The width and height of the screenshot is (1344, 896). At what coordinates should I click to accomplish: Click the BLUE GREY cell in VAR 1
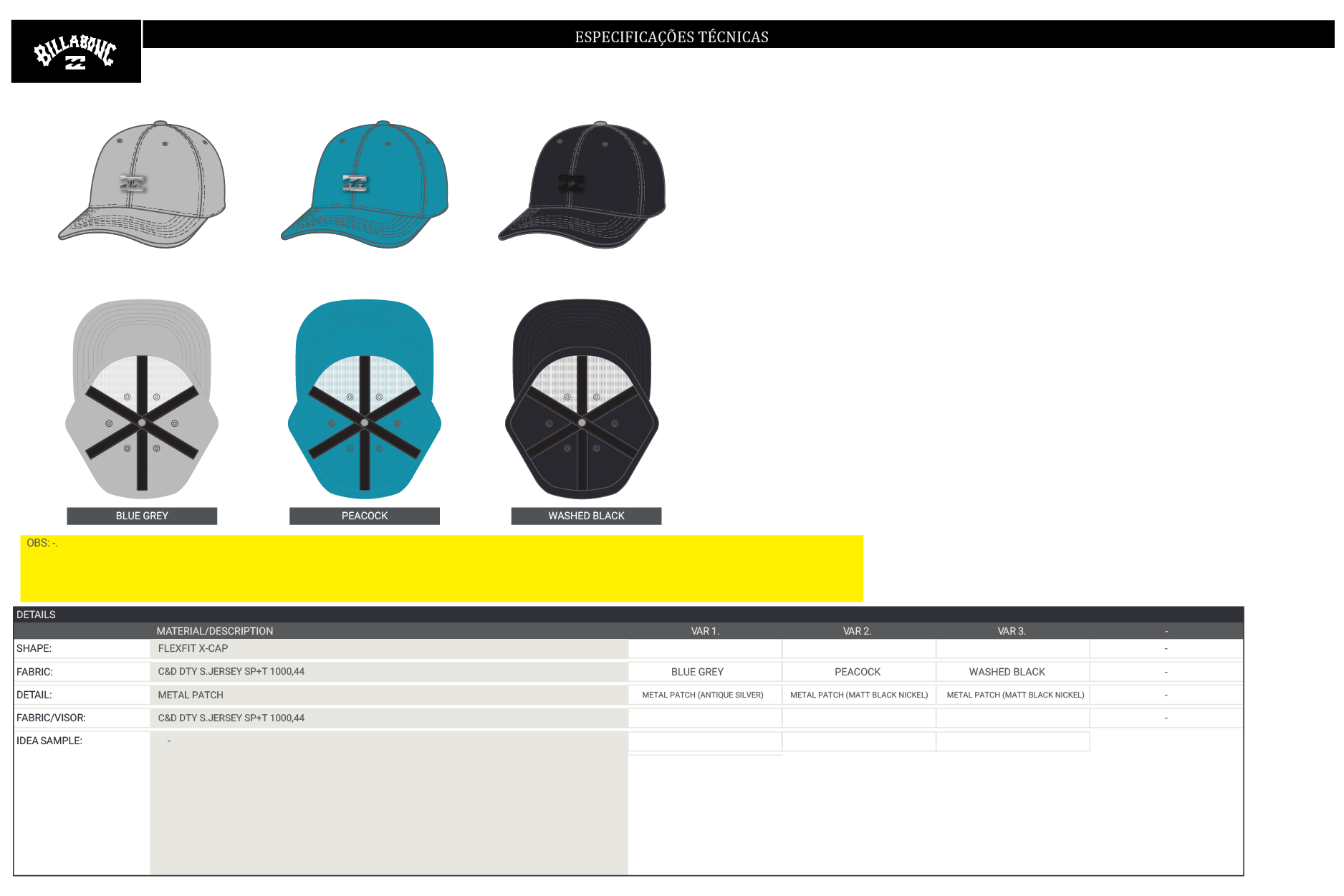point(705,672)
